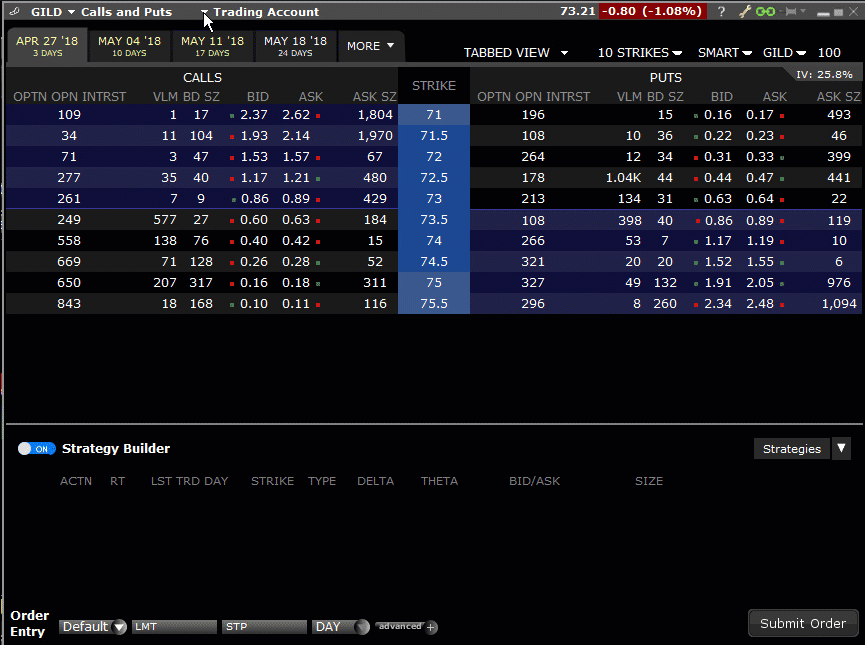
Task: Click the Submit Order button
Action: pyautogui.click(x=803, y=623)
